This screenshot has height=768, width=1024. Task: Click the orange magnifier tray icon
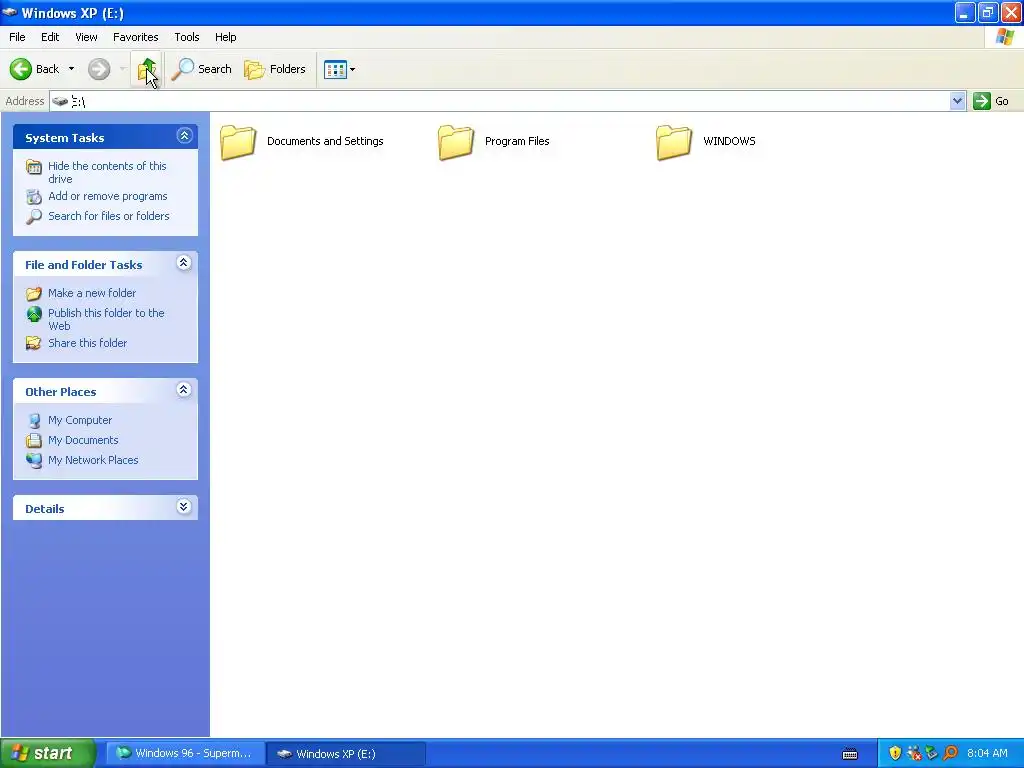pos(950,754)
